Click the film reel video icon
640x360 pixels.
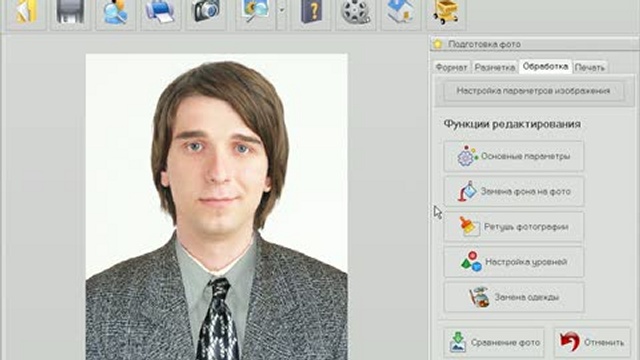click(x=356, y=12)
